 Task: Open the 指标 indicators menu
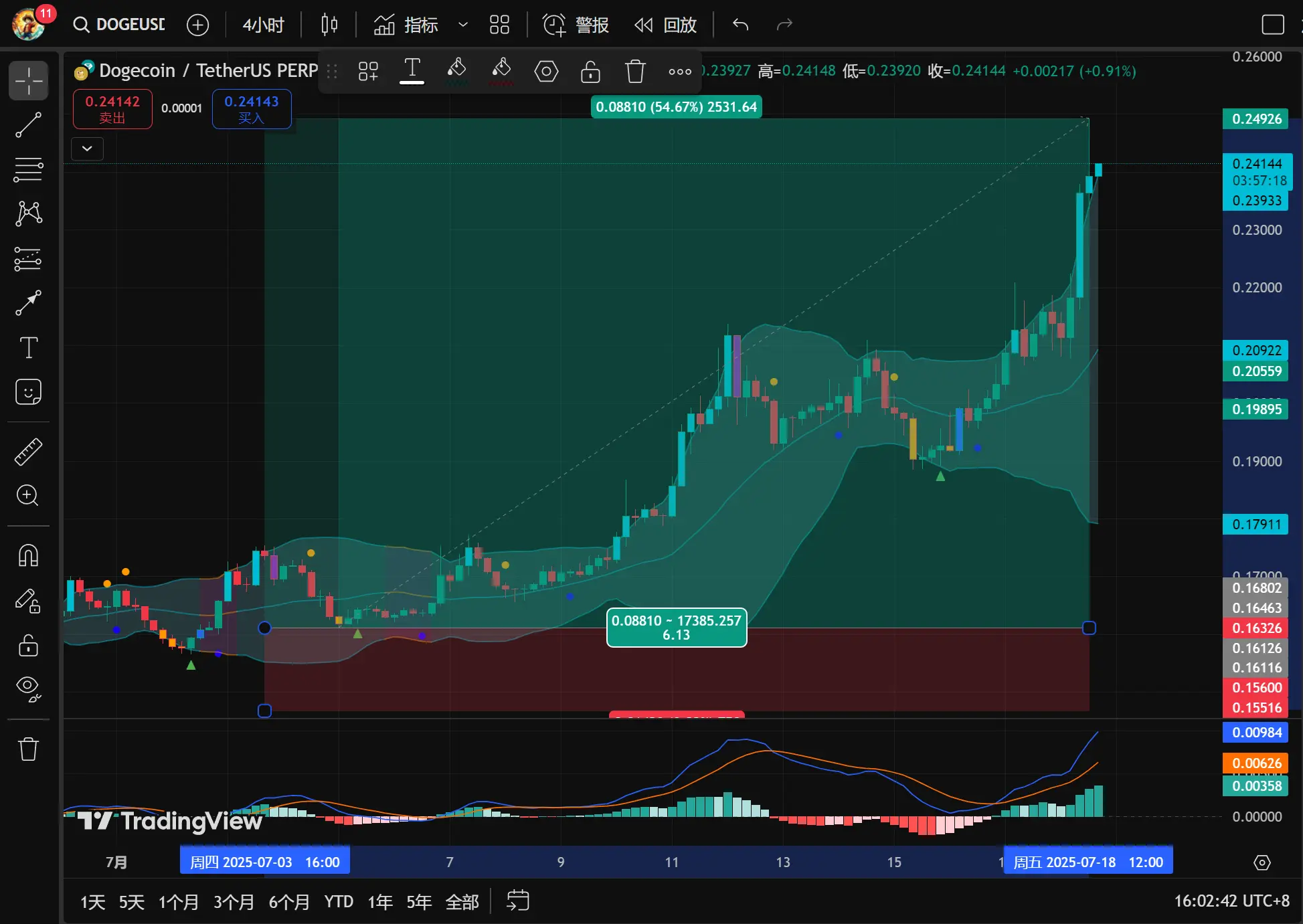pyautogui.click(x=406, y=25)
